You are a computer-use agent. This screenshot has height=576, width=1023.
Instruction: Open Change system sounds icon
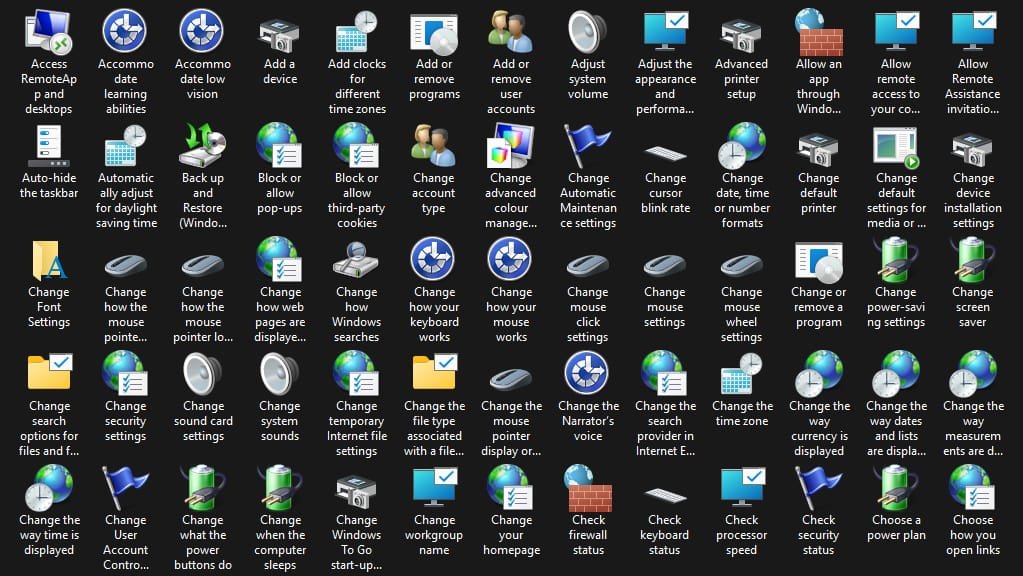coord(279,373)
